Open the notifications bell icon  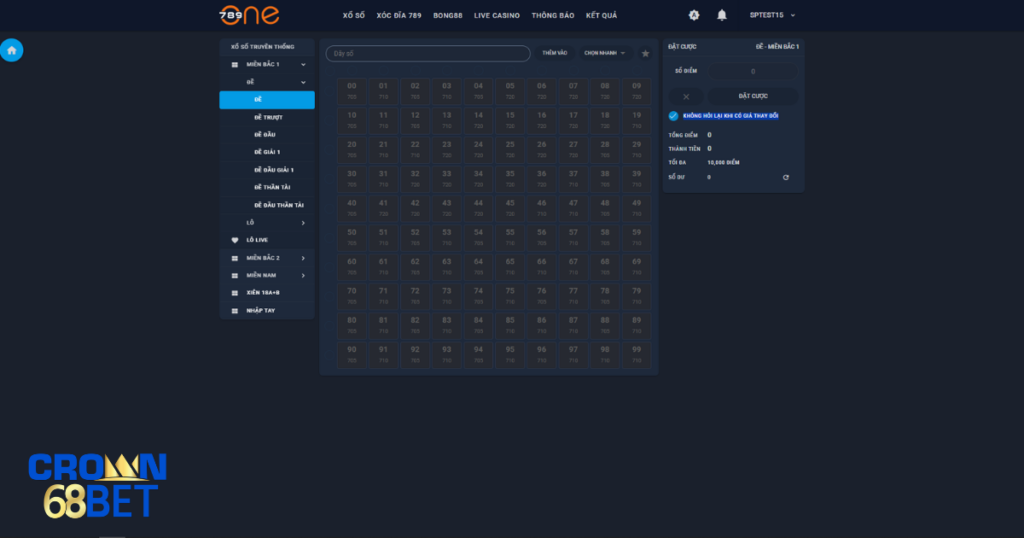(x=722, y=15)
